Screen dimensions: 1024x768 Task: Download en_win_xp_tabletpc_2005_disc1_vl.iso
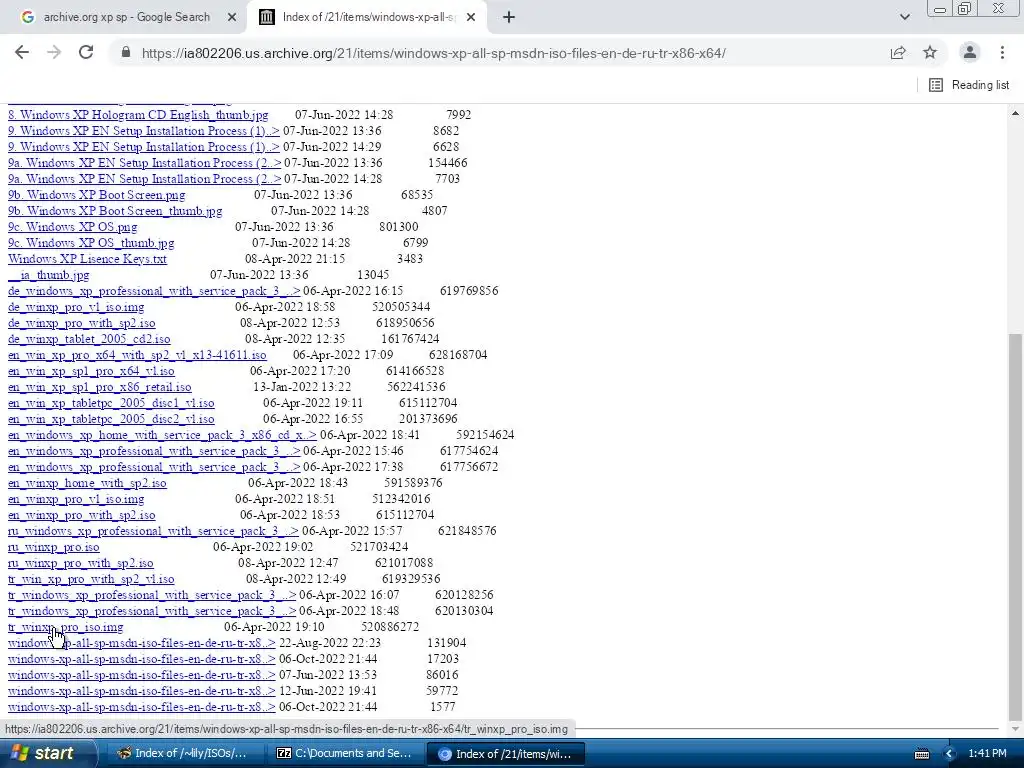[111, 403]
